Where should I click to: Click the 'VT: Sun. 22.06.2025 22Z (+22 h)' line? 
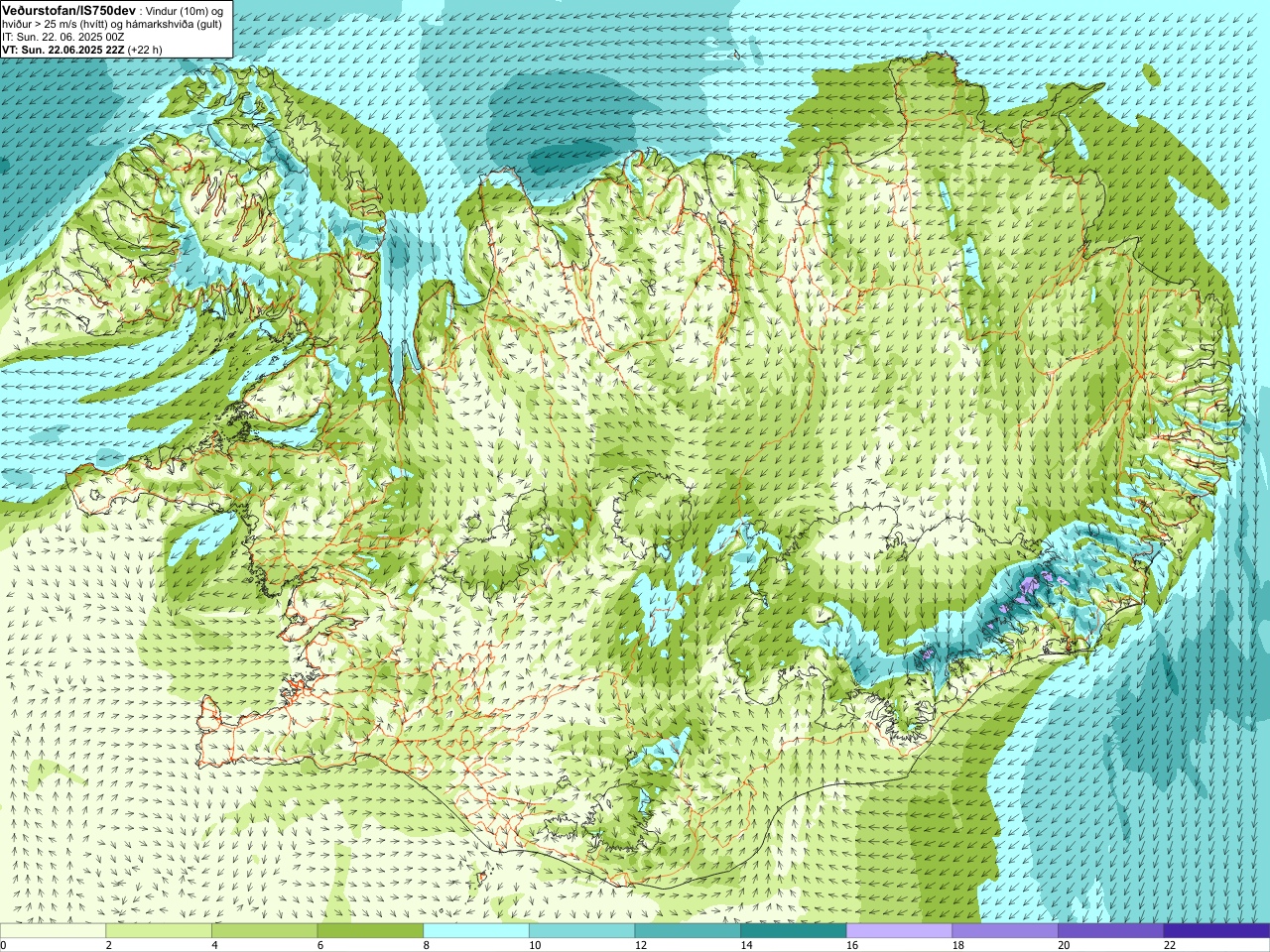[x=81, y=50]
